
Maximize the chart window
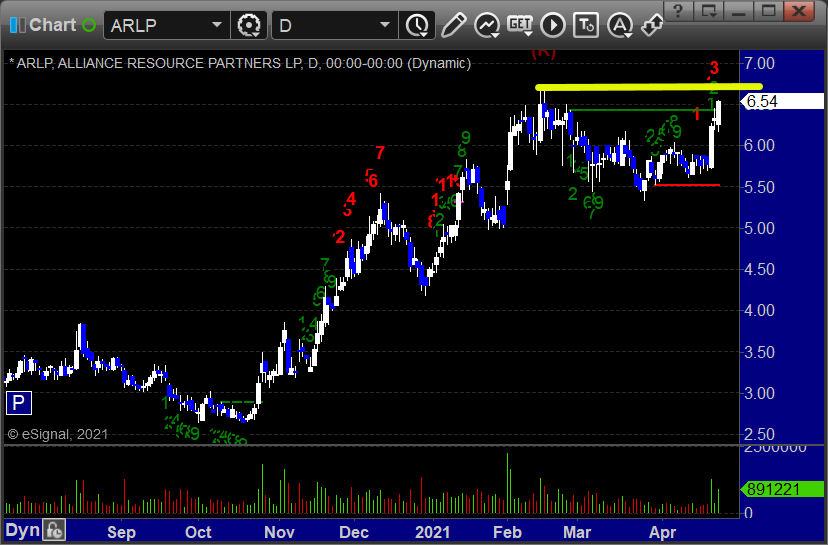[768, 10]
